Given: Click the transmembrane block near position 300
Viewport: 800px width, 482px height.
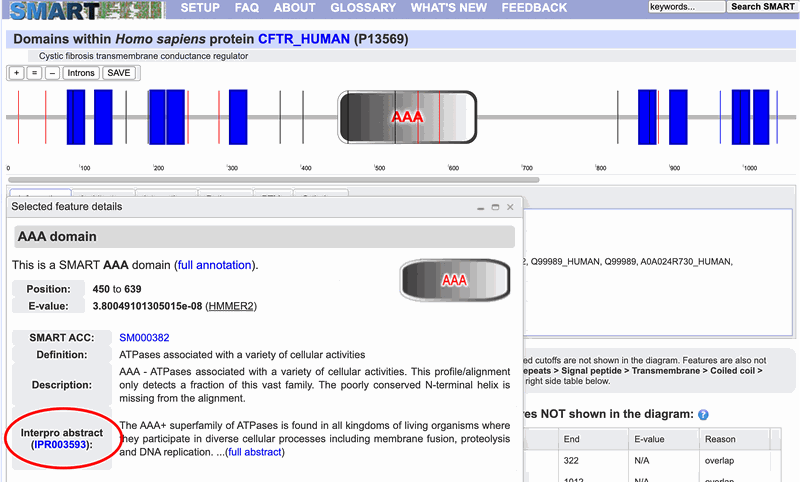Looking at the screenshot, I should tap(238, 117).
